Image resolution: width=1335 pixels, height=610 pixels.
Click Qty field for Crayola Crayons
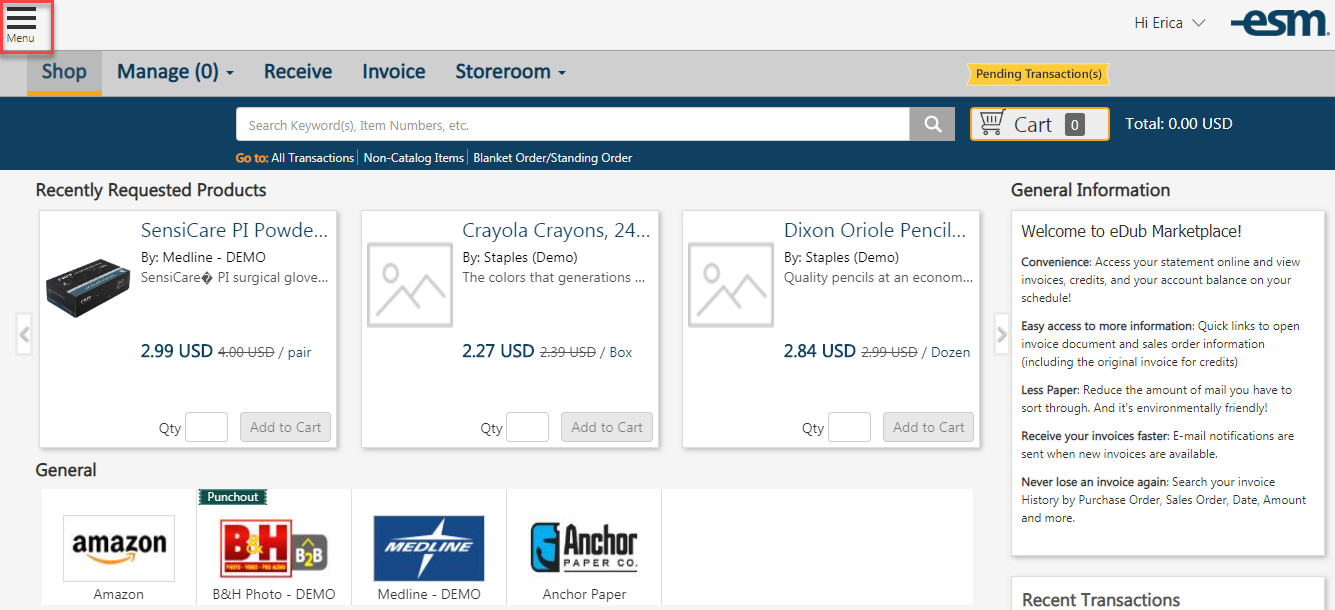(x=527, y=427)
